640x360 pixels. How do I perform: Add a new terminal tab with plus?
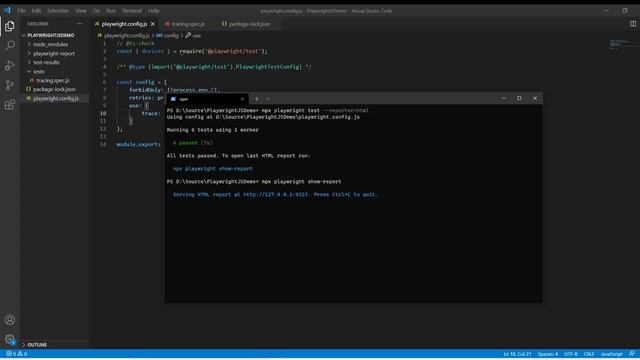click(256, 99)
